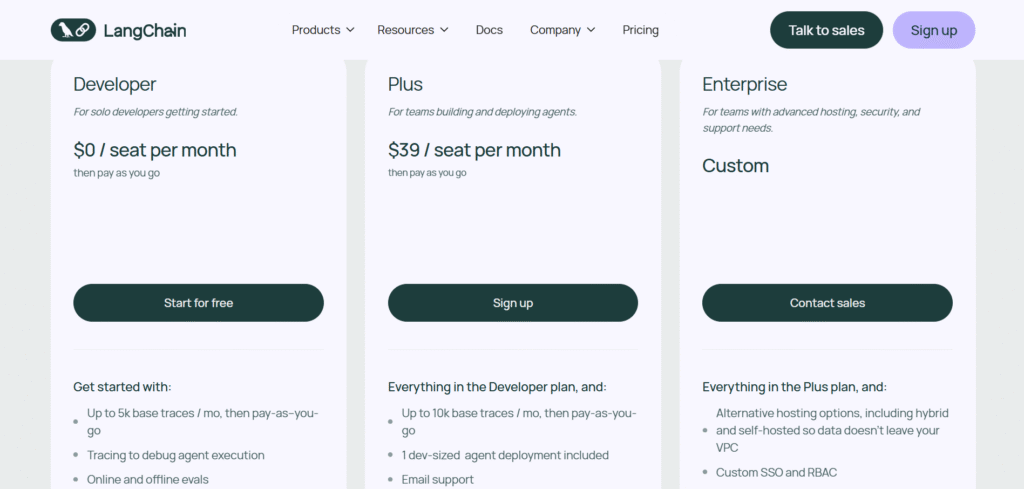Click 'Everything in the Plus plan, and:' heading

pos(794,386)
